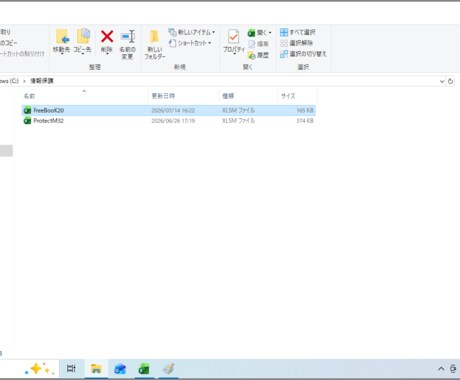Screen dimensions: 460x380
Task: Click the Excel icon beside ProtectM32
Action: coord(27,121)
